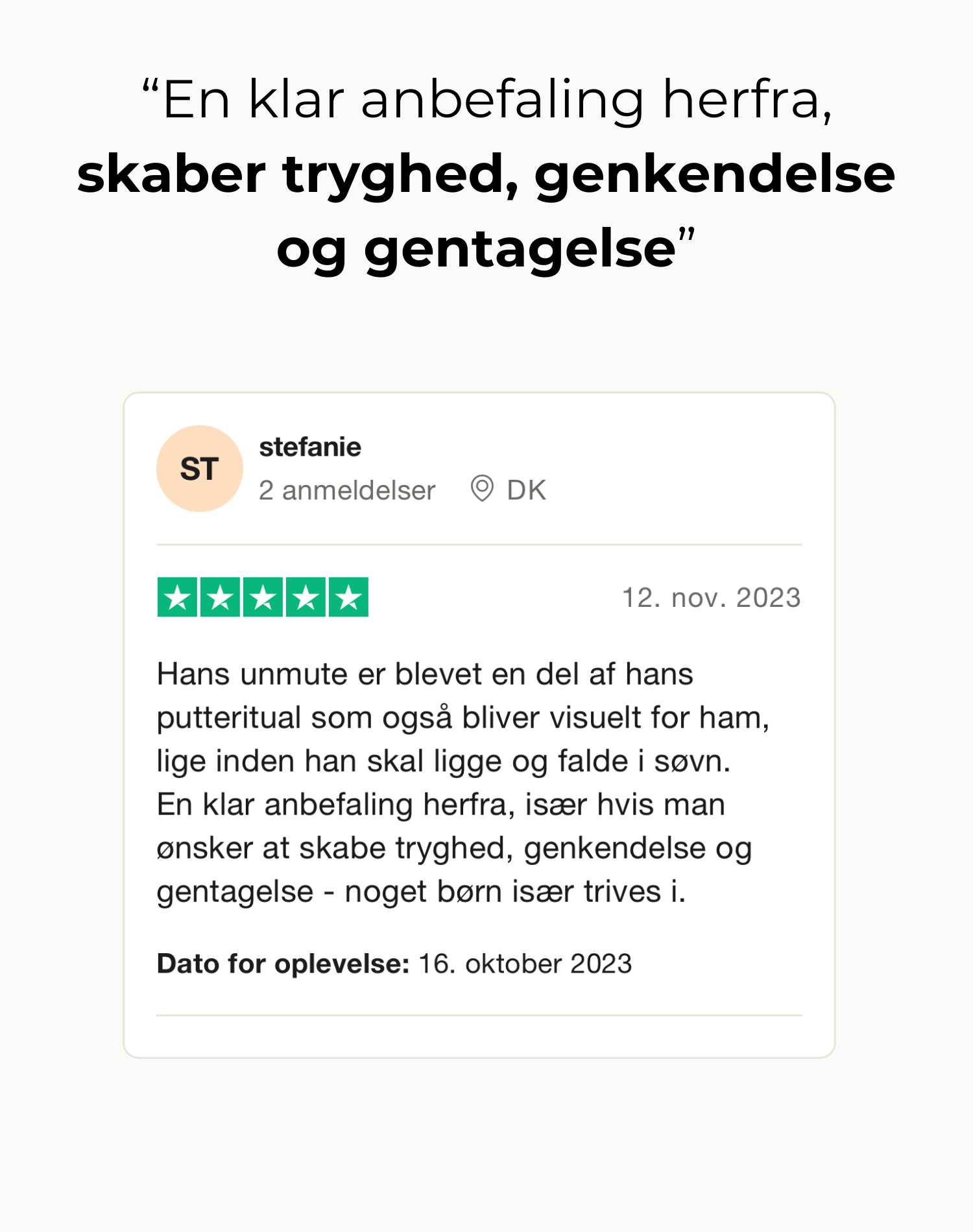Click the "Dato for oplevelse:" label
Image resolution: width=973 pixels, height=1232 pixels.
[283, 964]
